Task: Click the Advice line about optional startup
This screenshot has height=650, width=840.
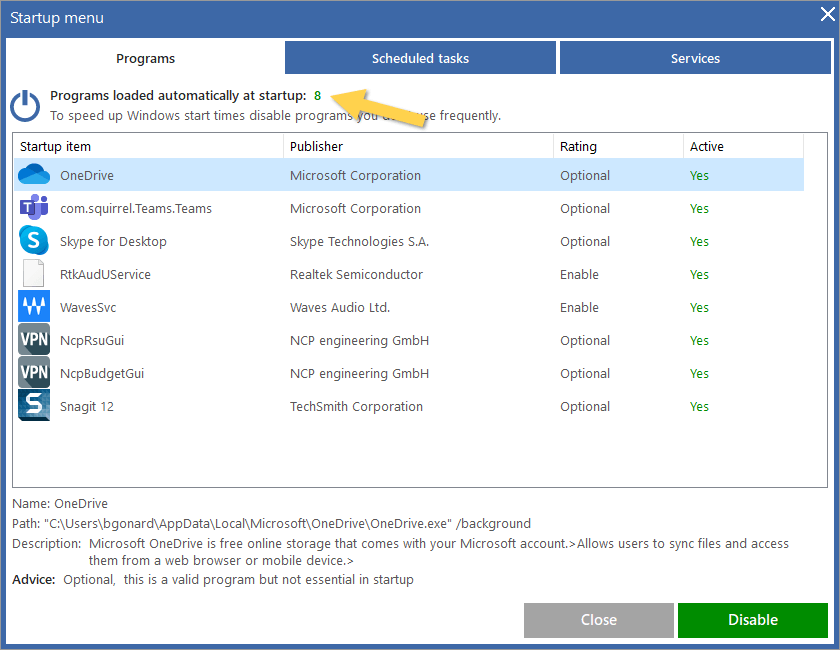Action: [213, 580]
